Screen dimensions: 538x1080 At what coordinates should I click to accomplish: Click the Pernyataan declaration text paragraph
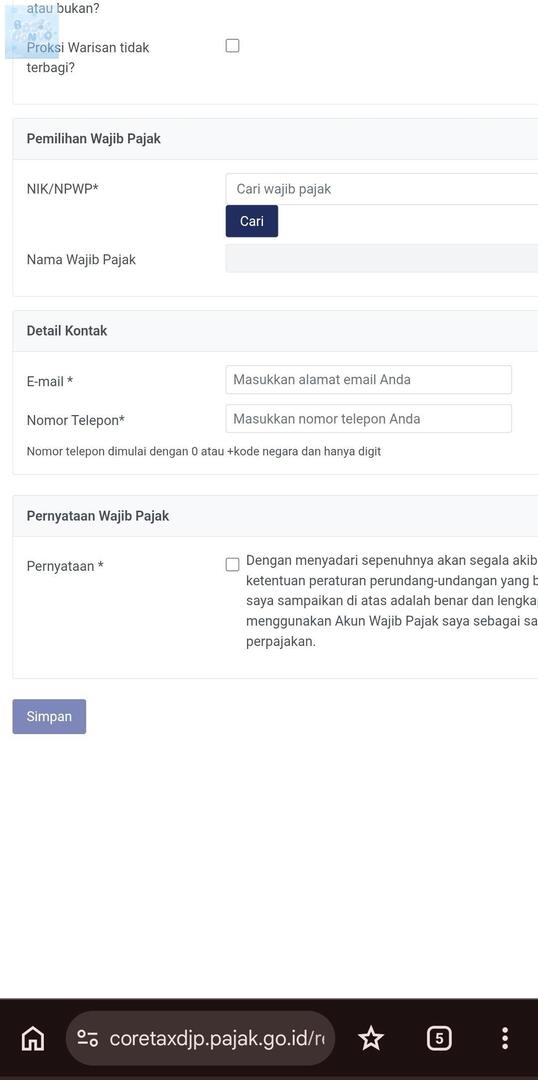[x=392, y=601]
